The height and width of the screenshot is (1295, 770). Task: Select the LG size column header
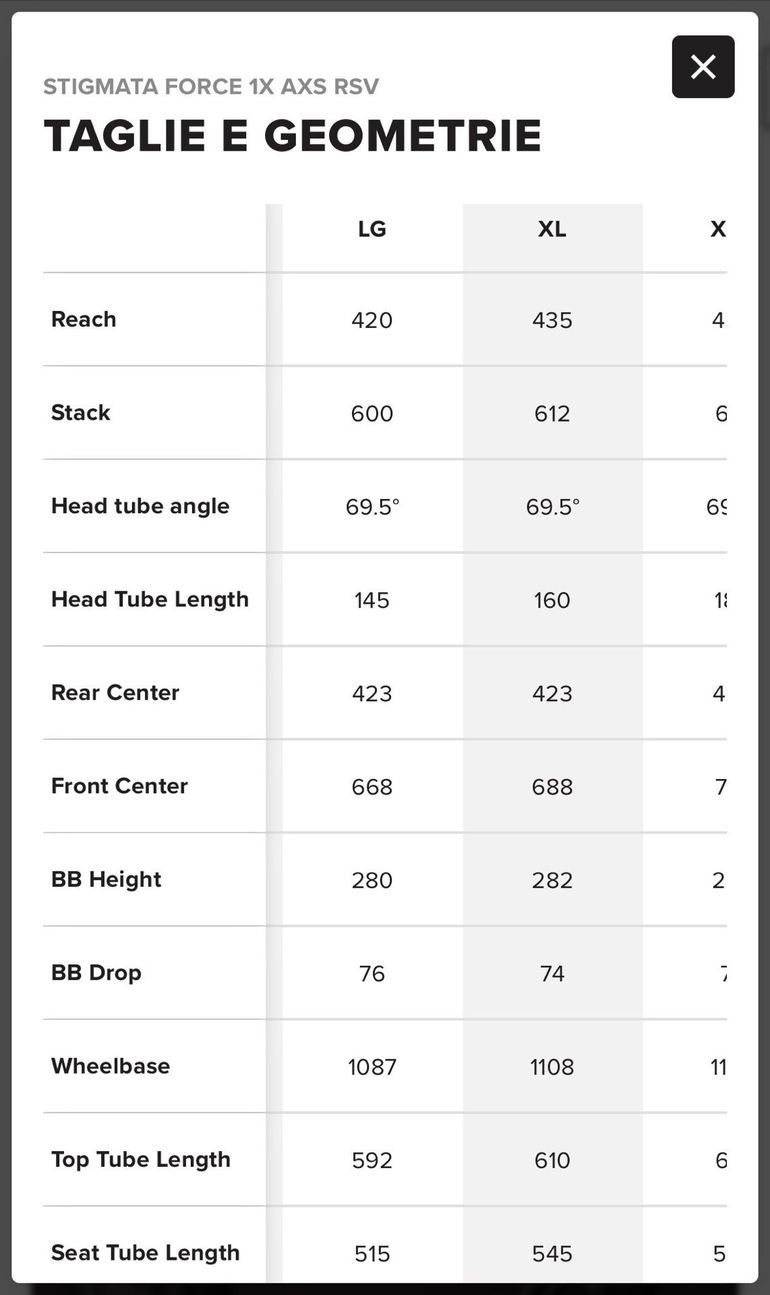coord(372,229)
